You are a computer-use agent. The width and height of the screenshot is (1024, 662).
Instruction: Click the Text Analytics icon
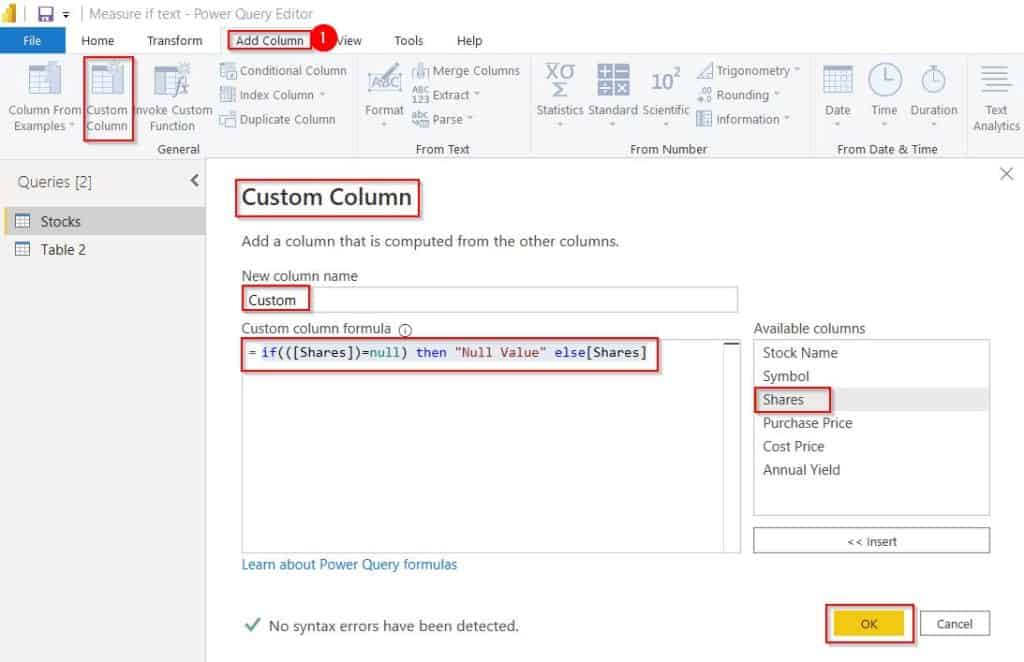pos(995,80)
